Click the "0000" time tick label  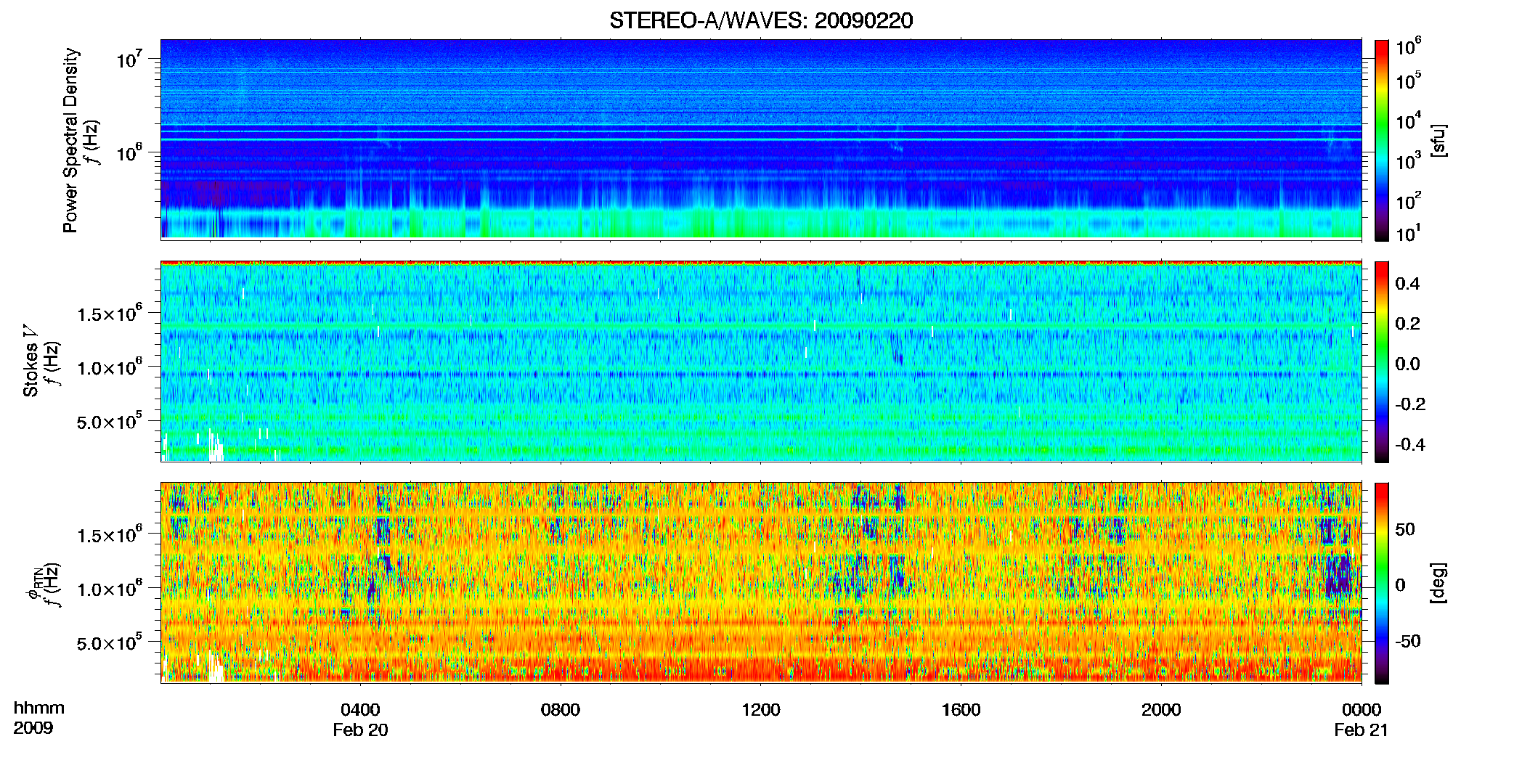(x=1362, y=710)
